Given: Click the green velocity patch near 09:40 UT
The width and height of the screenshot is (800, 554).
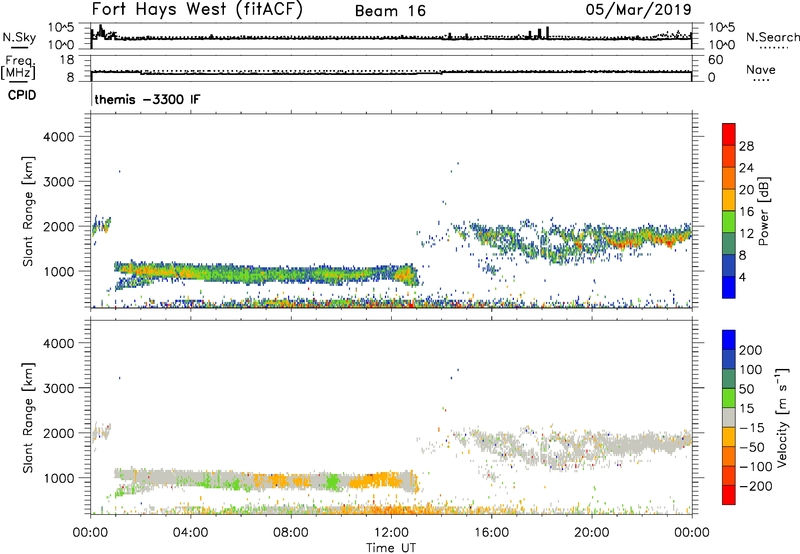Looking at the screenshot, I should click(x=333, y=481).
